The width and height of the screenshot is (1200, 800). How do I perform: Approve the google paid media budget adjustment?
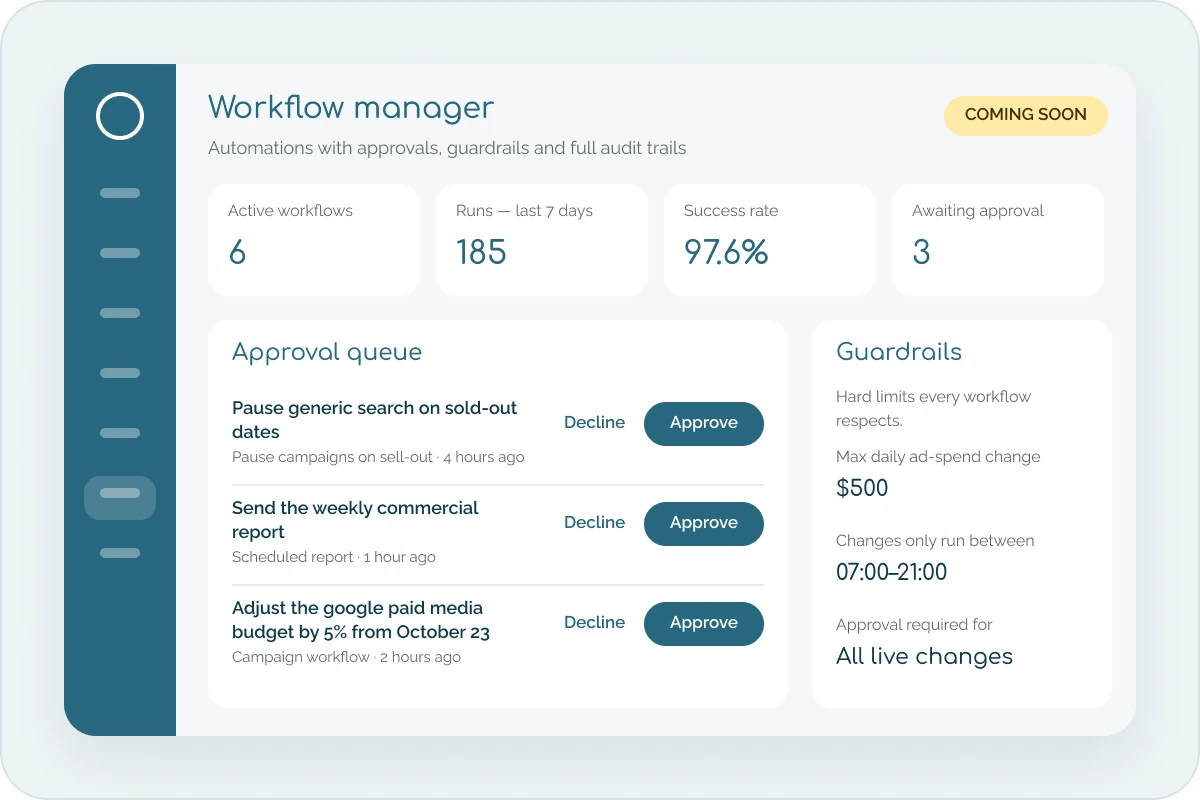[704, 623]
